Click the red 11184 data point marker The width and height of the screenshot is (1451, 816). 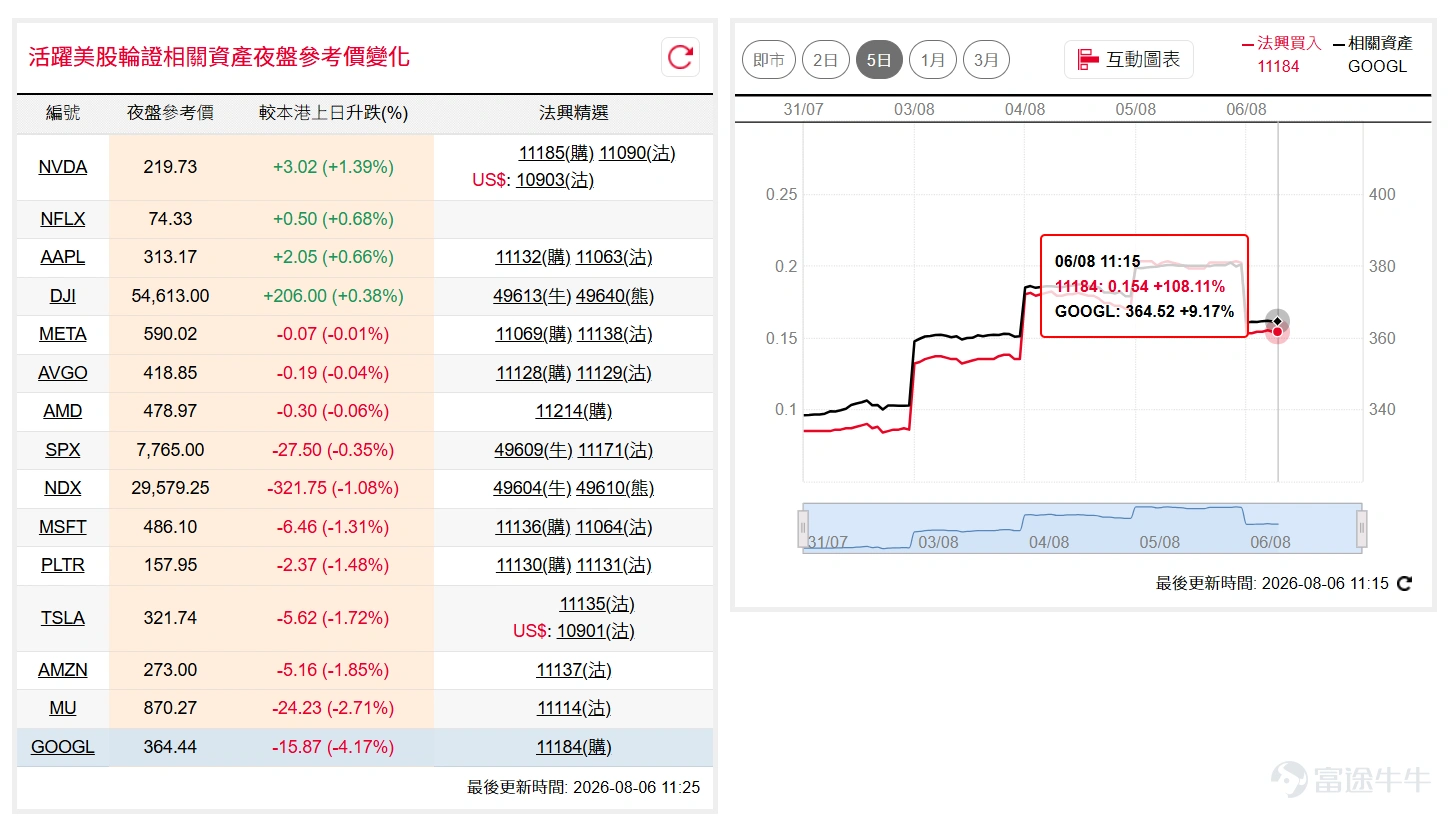(1277, 332)
